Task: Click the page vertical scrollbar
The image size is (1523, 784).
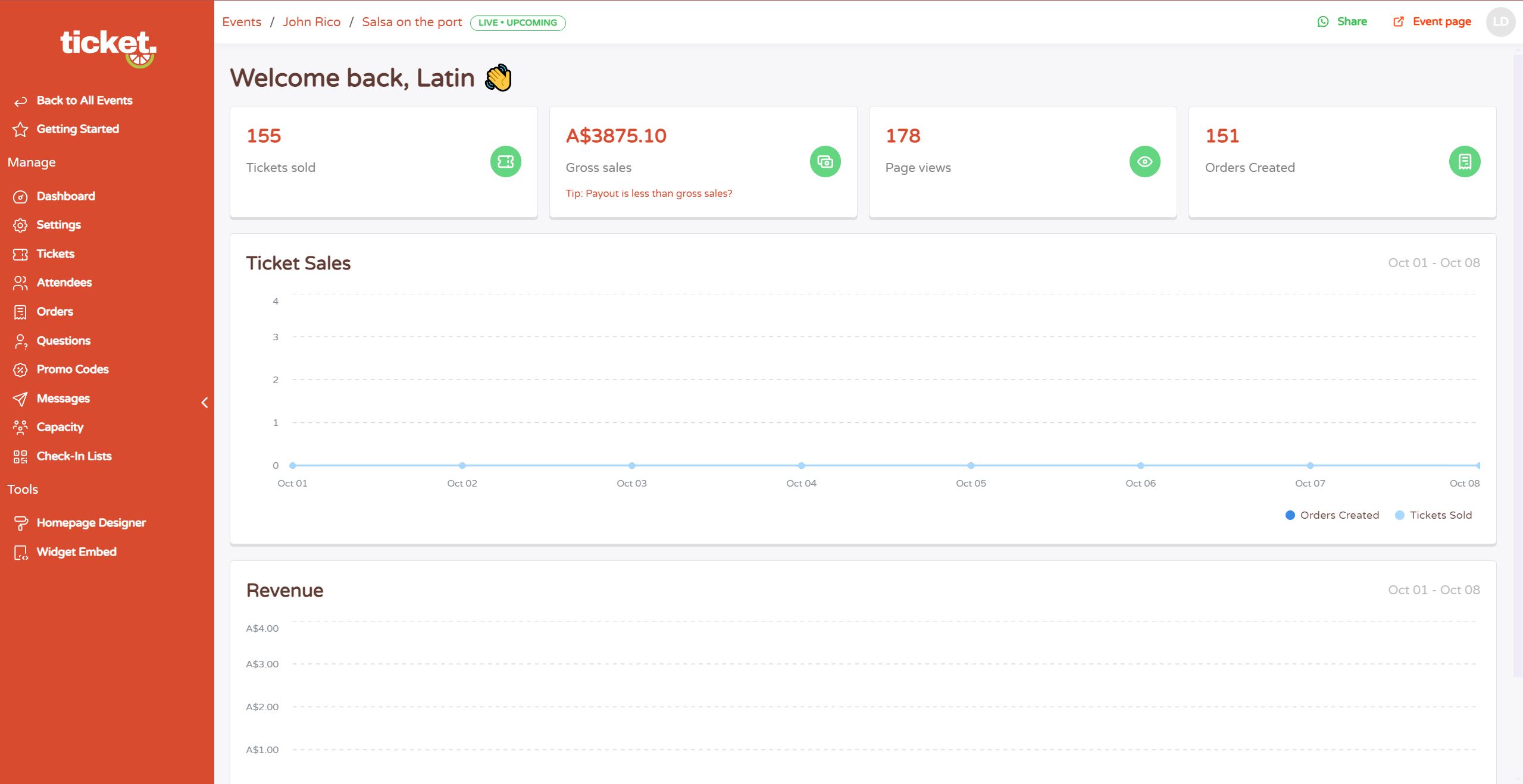Action: point(1518,366)
